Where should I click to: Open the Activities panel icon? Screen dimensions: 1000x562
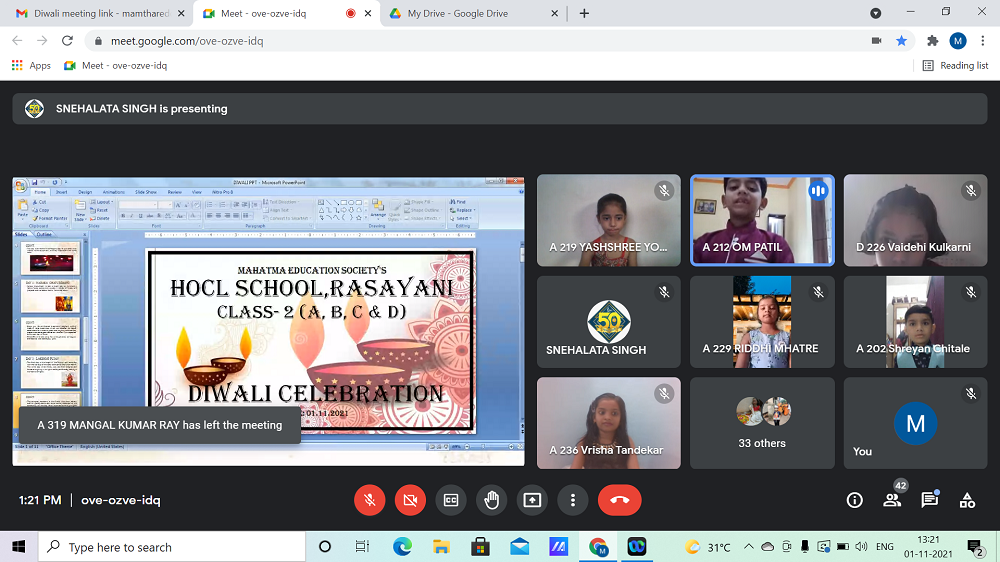(966, 500)
